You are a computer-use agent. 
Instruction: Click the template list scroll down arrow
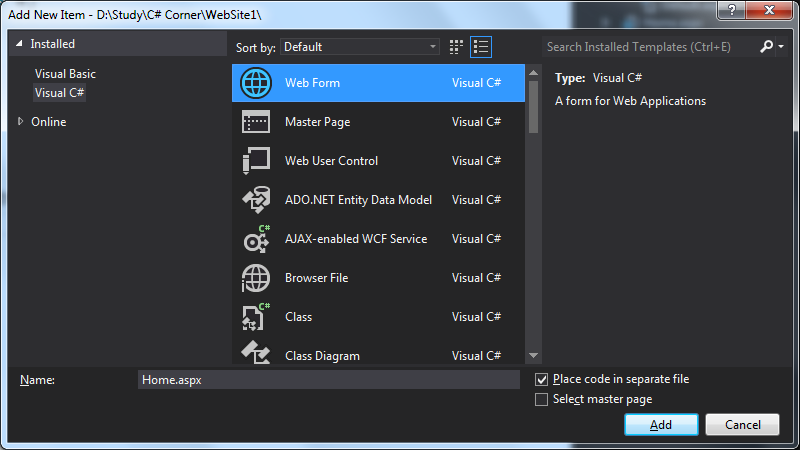click(x=533, y=355)
